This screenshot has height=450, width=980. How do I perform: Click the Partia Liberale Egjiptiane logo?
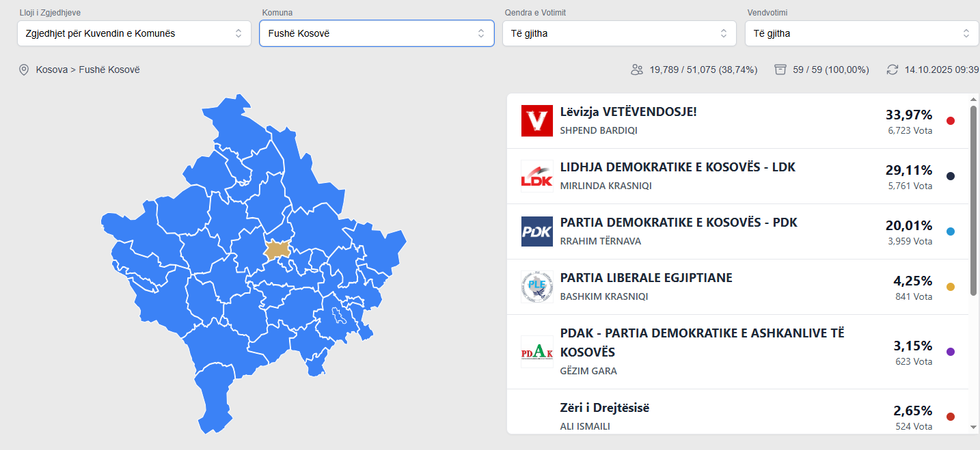coord(537,287)
